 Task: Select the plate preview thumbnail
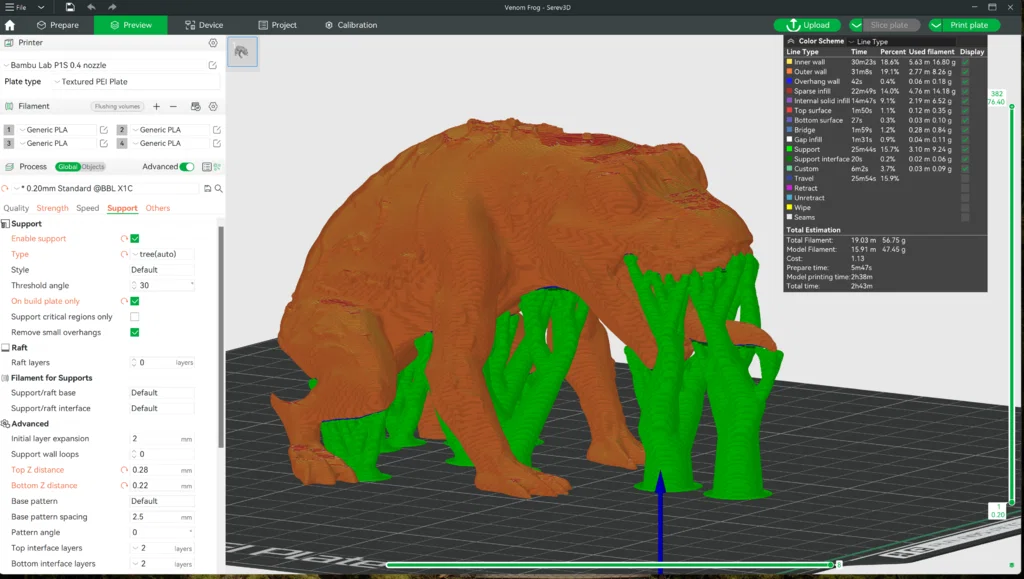(x=241, y=51)
